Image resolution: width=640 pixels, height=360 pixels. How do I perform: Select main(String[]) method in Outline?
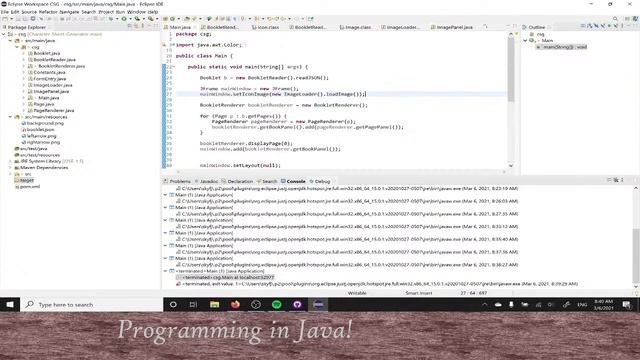[x=562, y=47]
